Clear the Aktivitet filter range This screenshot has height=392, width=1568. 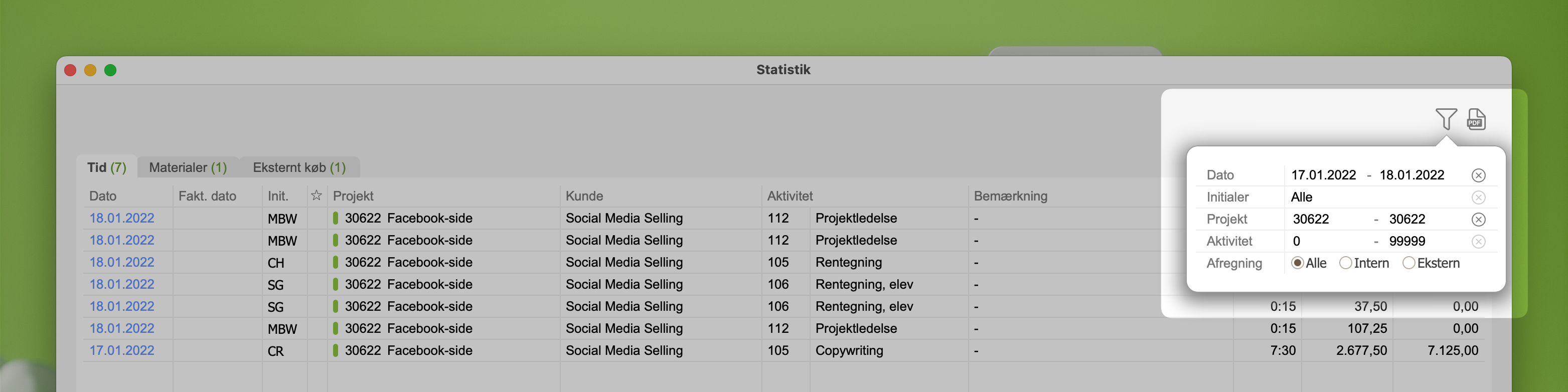point(1478,242)
